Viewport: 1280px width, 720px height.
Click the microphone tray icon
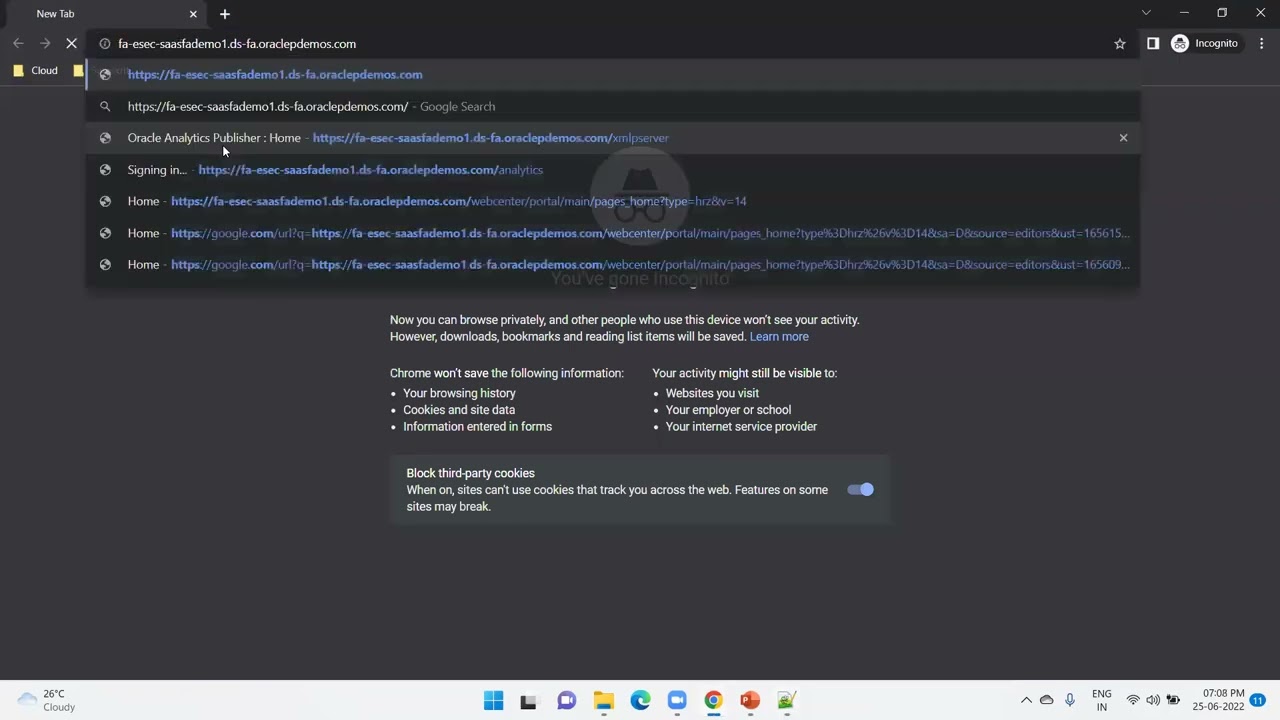coord(1070,701)
